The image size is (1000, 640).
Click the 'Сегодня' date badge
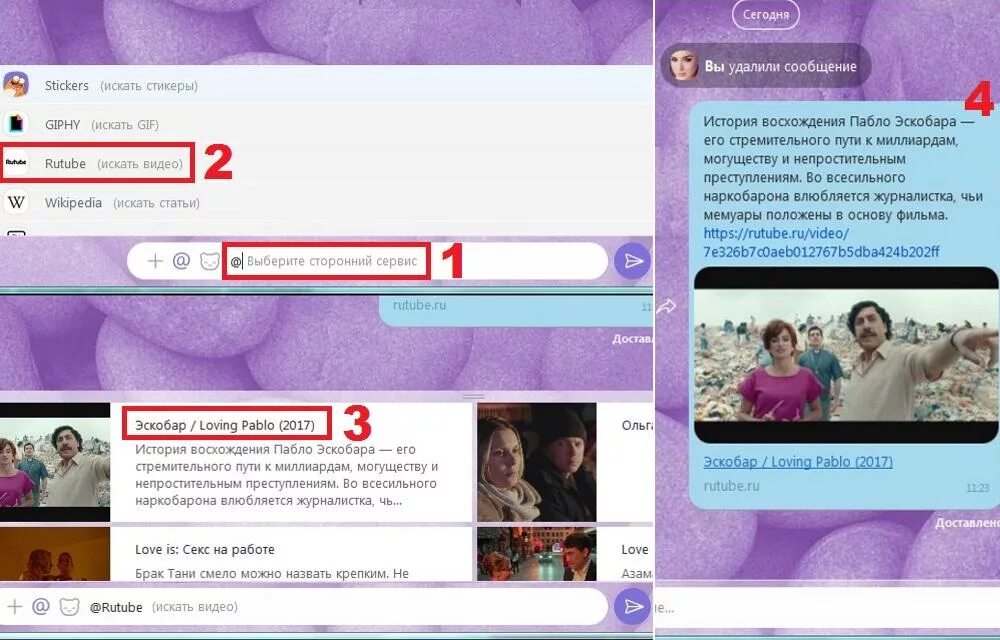point(766,14)
